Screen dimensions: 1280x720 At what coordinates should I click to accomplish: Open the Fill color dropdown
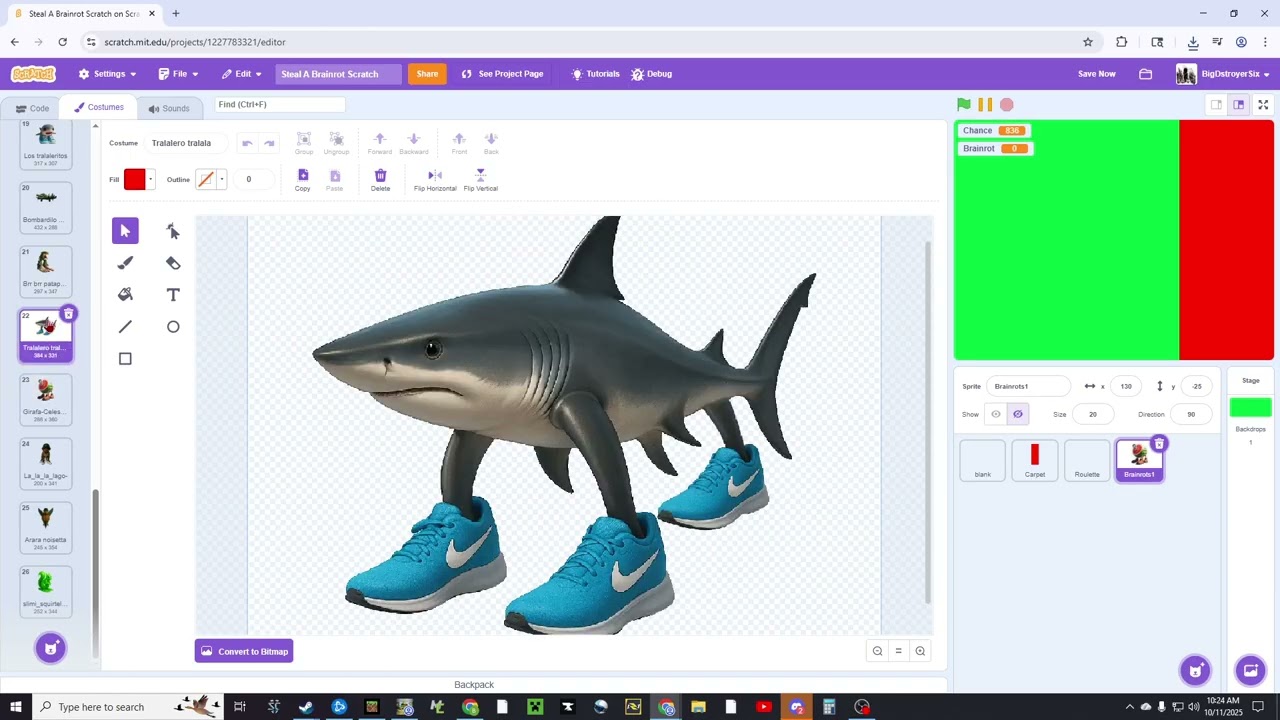coord(150,180)
